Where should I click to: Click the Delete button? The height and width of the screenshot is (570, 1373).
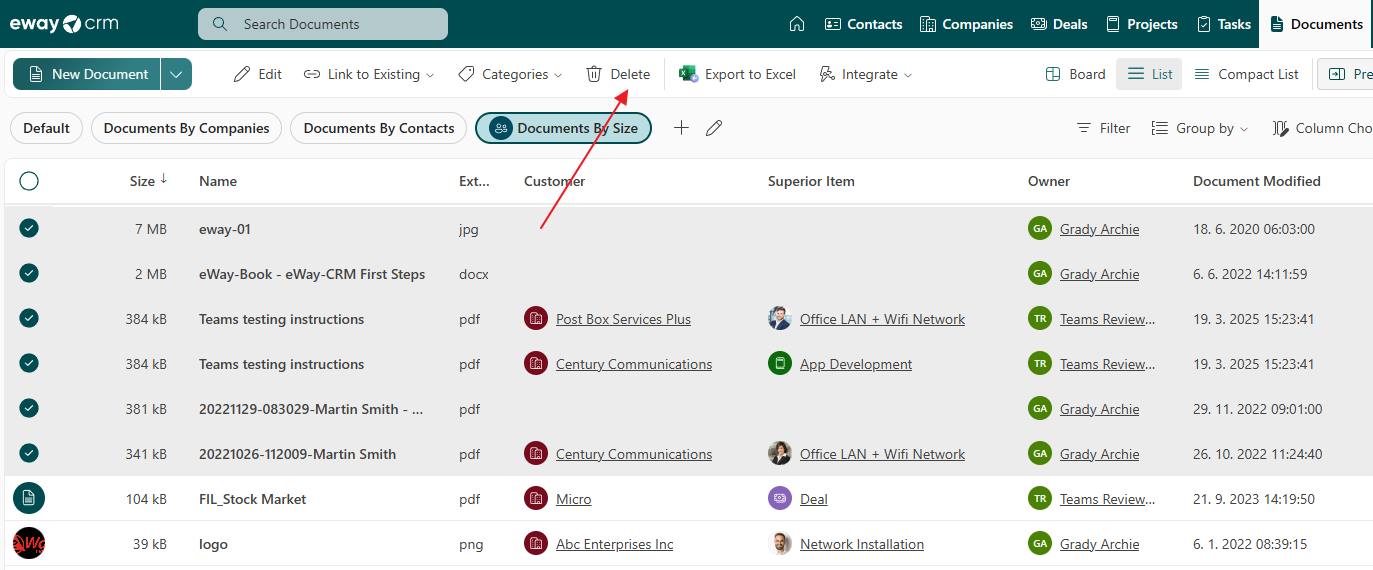[618, 74]
